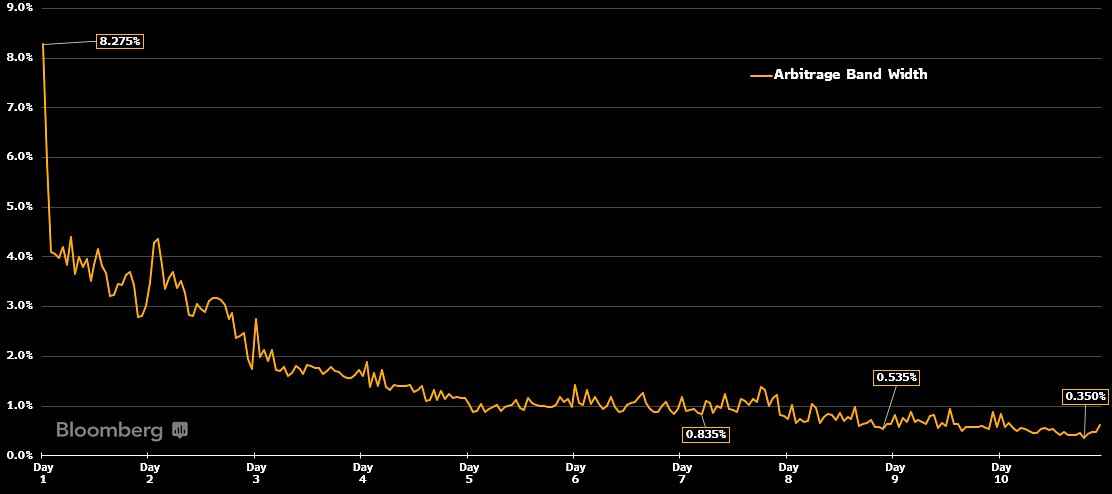Select Day 5 on the time axis

[x=468, y=472]
